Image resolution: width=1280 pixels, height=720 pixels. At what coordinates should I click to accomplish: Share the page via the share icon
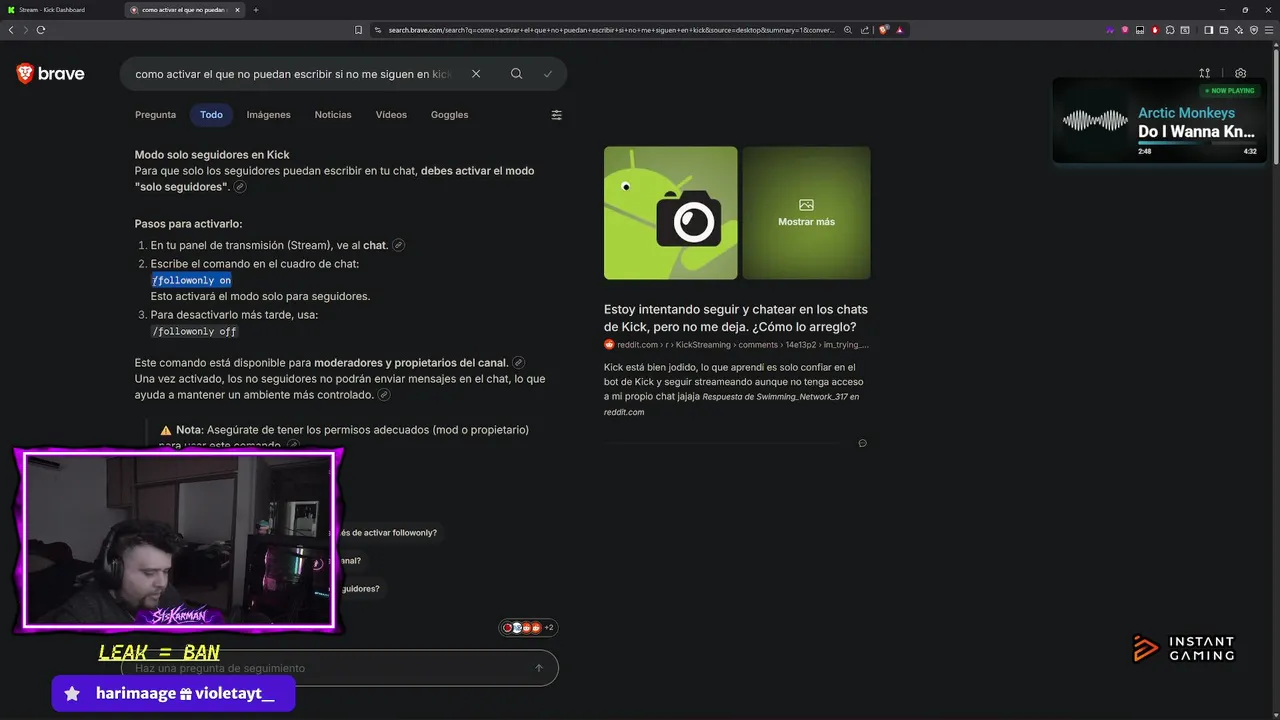pos(865,30)
